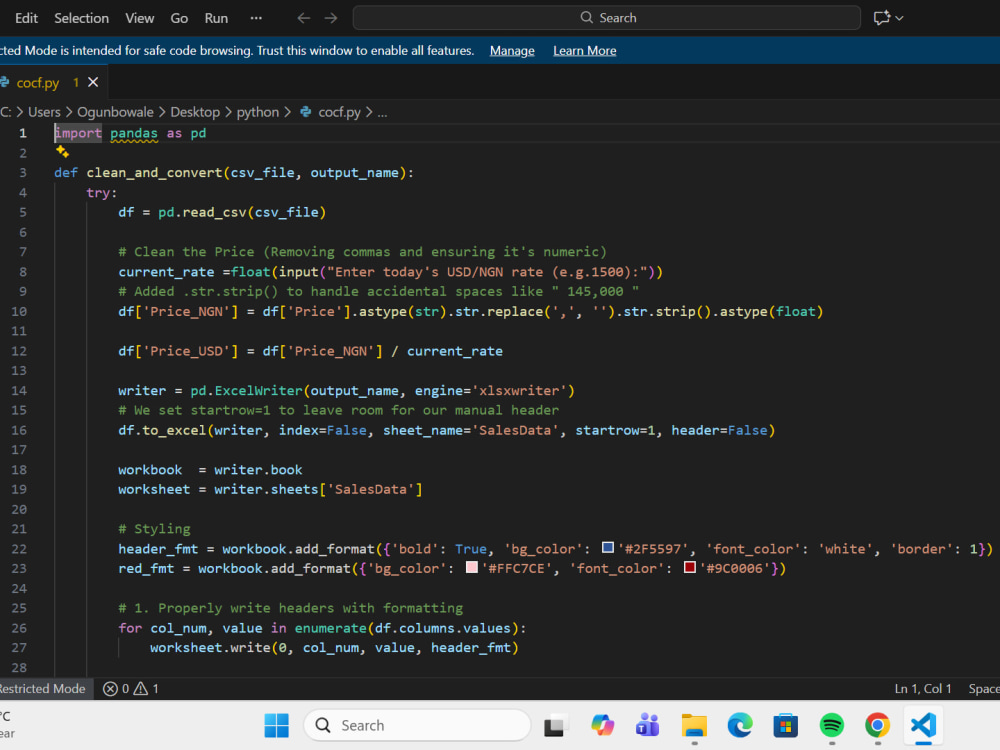
Task: Open the blue #2F5597 color swatch
Action: [608, 548]
